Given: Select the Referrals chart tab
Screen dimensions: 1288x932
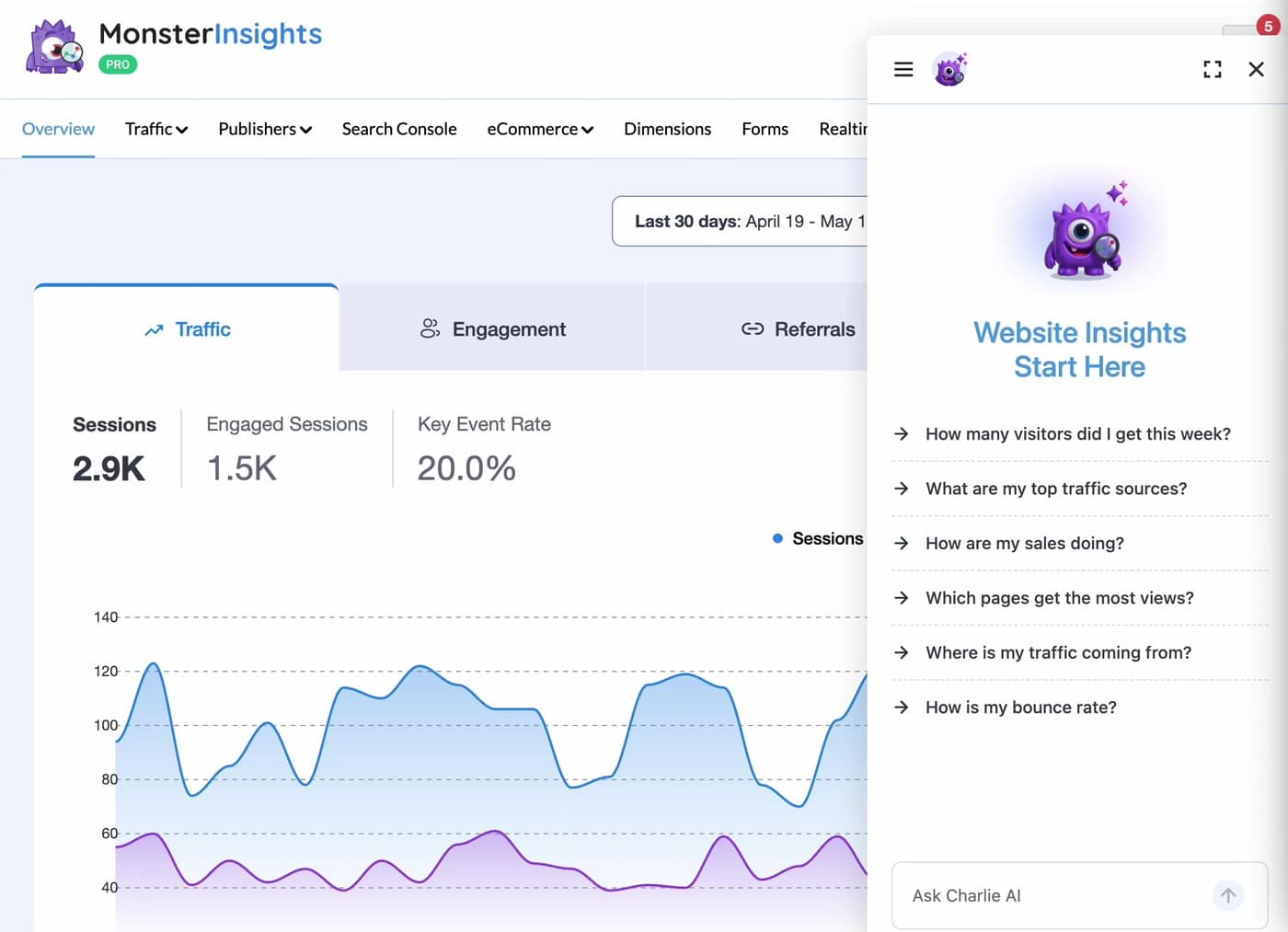Looking at the screenshot, I should coord(756,328).
